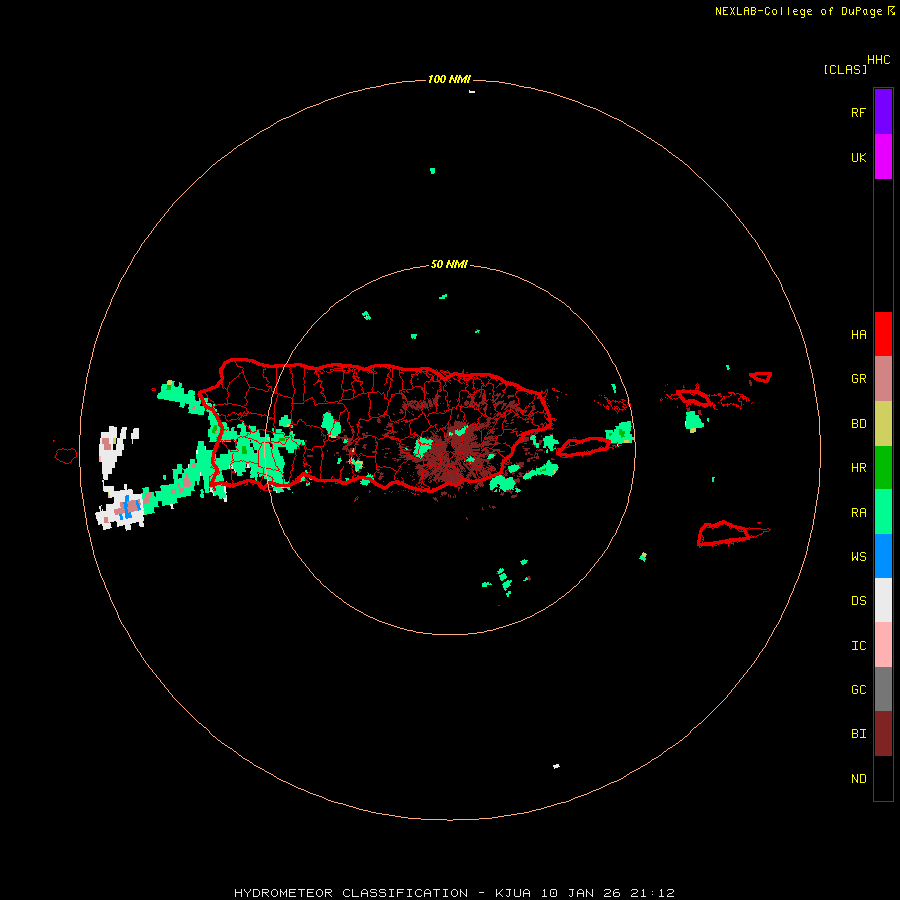The height and width of the screenshot is (900, 900).
Task: Click the "HR" legend label
Action: pyautogui.click(x=858, y=468)
